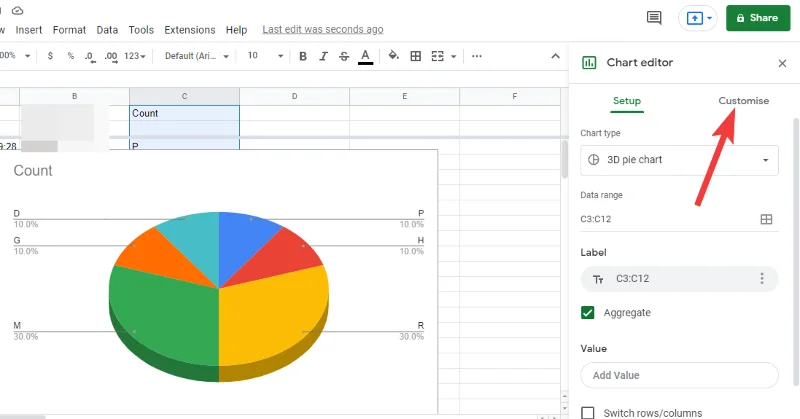
Task: Open the font size 10 dropdown
Action: 265,56
